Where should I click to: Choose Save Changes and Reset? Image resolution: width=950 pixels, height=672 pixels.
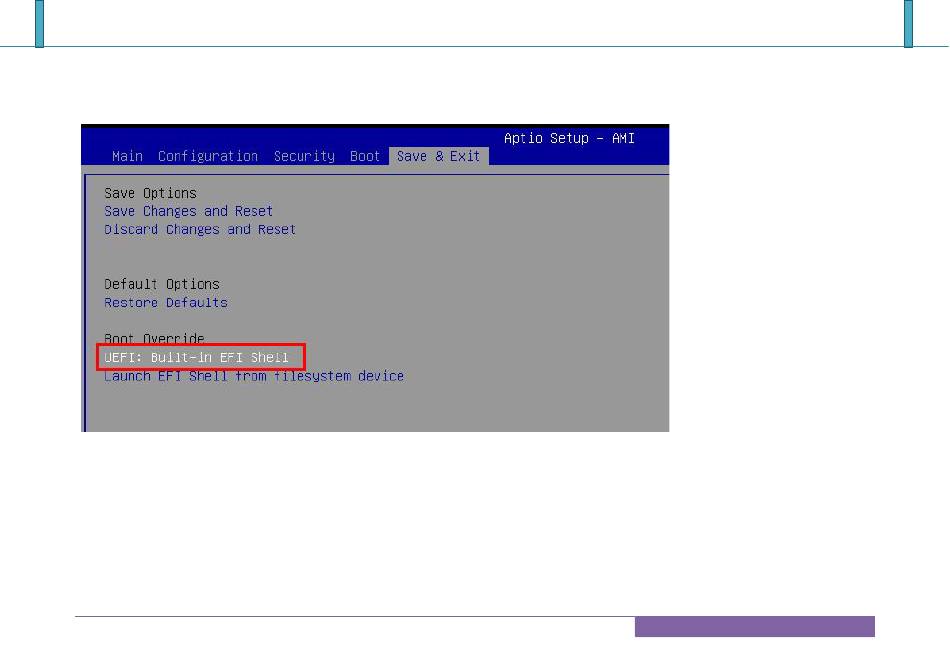tap(188, 211)
